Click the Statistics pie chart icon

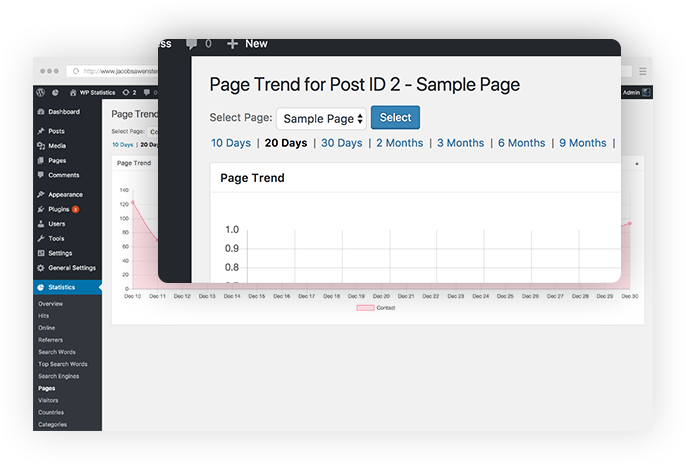[x=41, y=287]
